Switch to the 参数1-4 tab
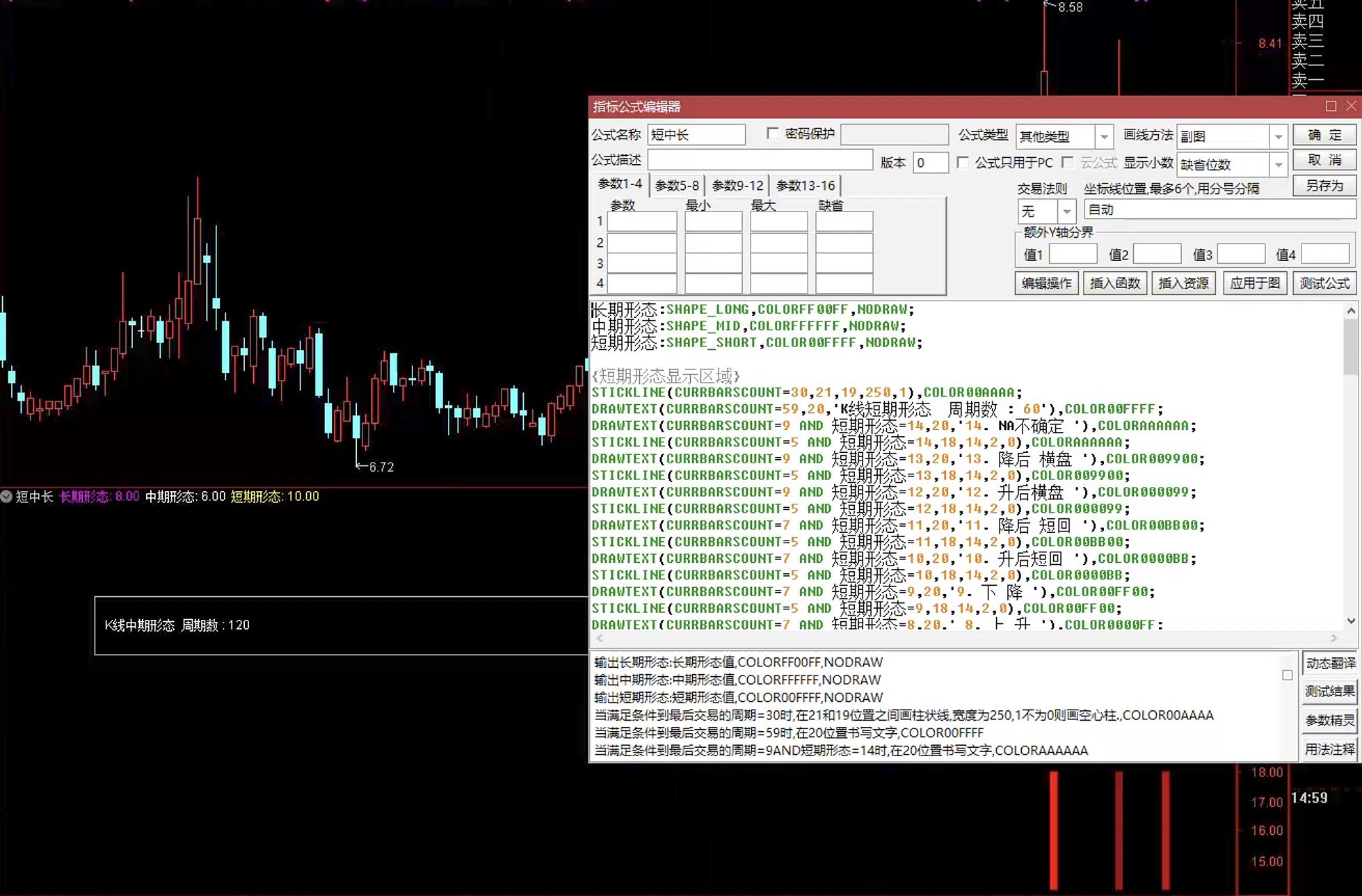The image size is (1362, 896). (620, 184)
